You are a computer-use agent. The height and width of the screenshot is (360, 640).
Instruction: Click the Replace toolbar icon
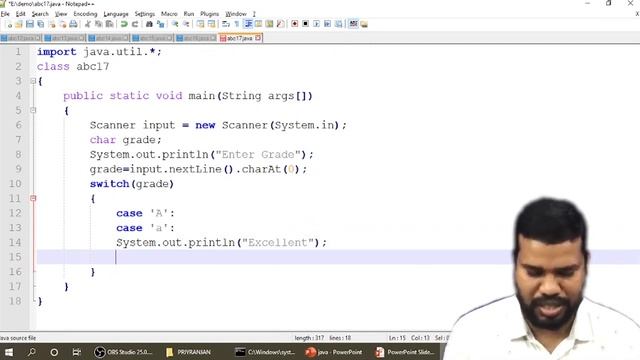[x=160, y=24]
